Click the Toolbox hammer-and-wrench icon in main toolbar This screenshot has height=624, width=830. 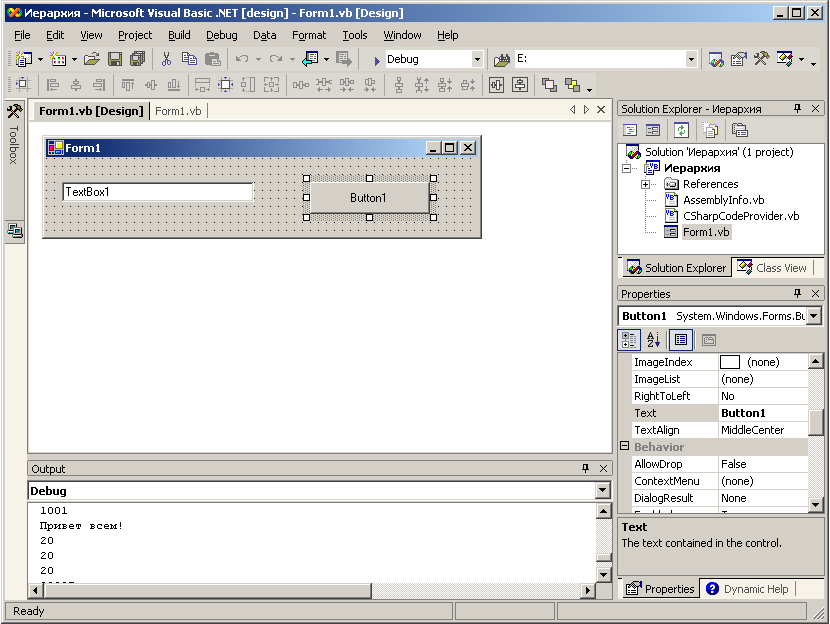761,58
